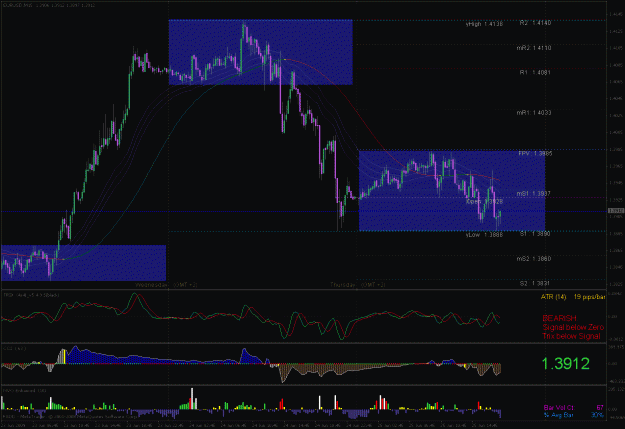Click the current price tag on price axis
Screen dimensions: 625x429
click(x=616, y=211)
